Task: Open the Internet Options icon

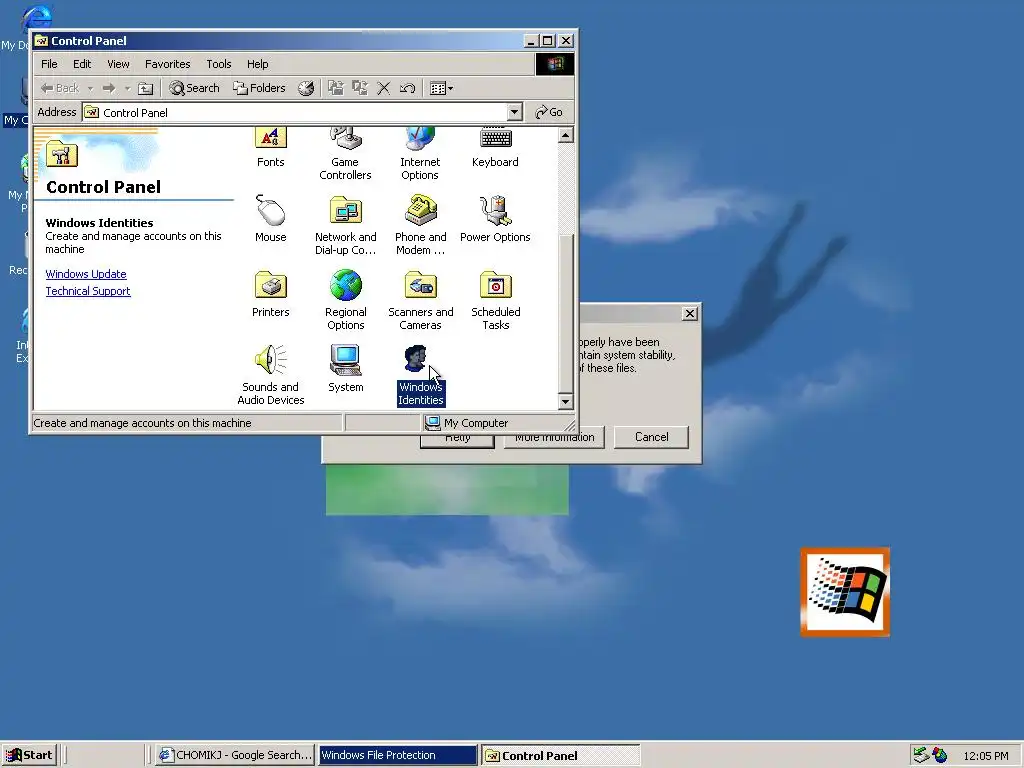Action: pos(420,154)
